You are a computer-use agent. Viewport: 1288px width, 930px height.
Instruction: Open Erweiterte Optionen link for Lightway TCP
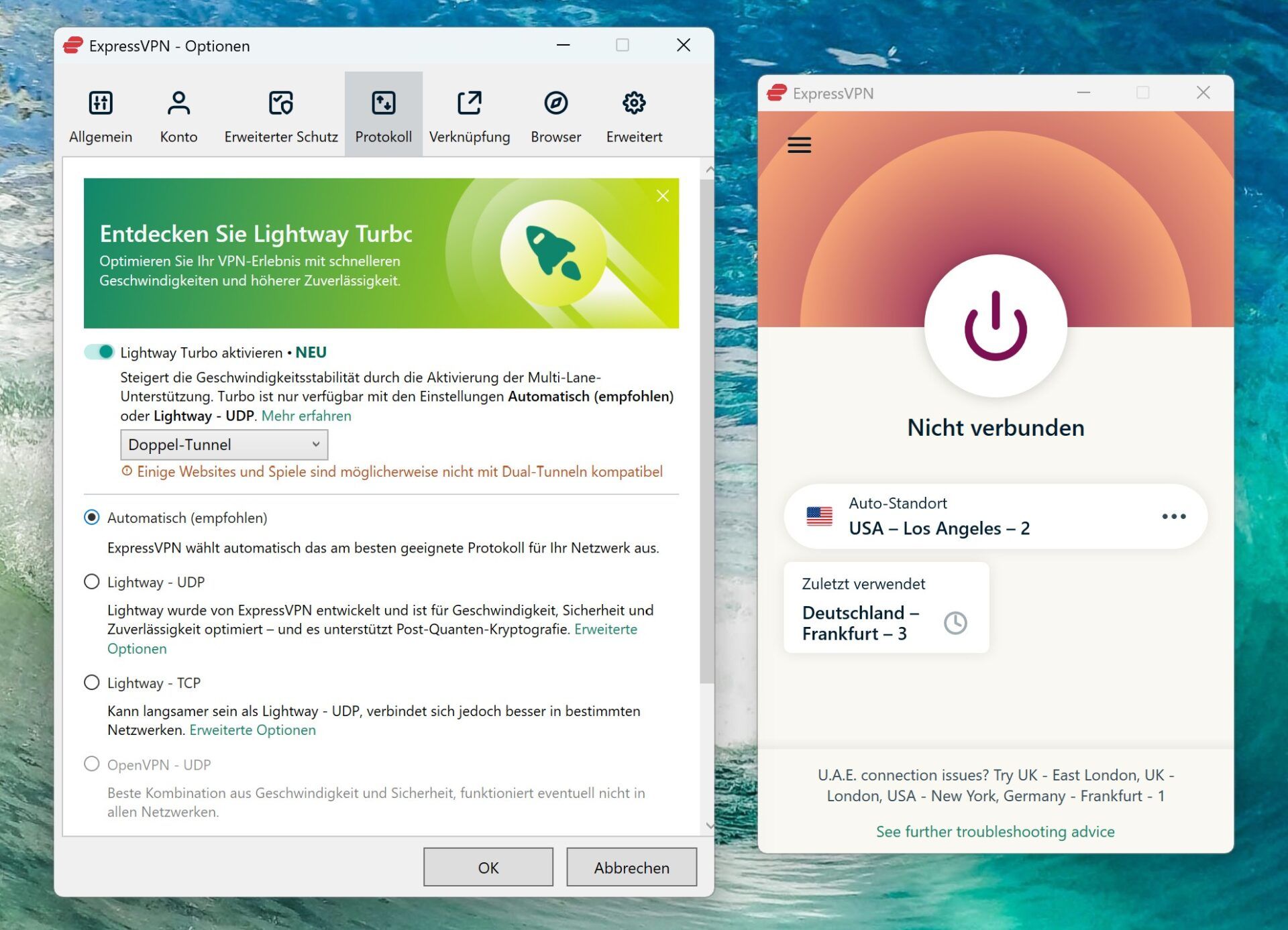[253, 730]
